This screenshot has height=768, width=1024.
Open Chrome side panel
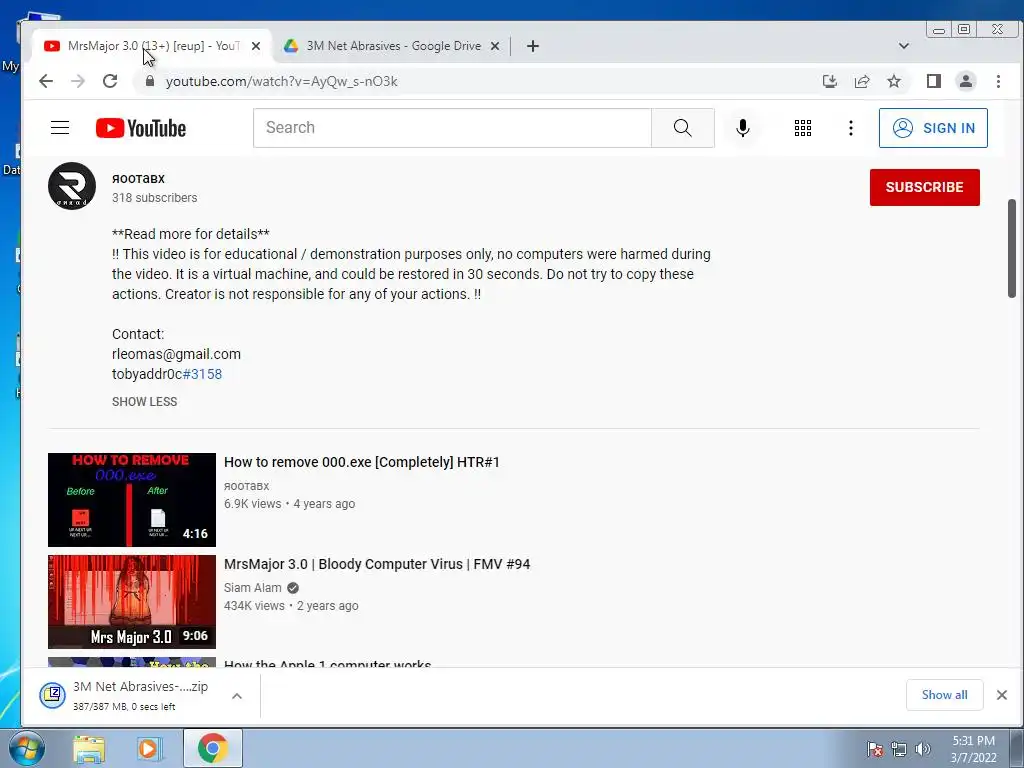[934, 81]
